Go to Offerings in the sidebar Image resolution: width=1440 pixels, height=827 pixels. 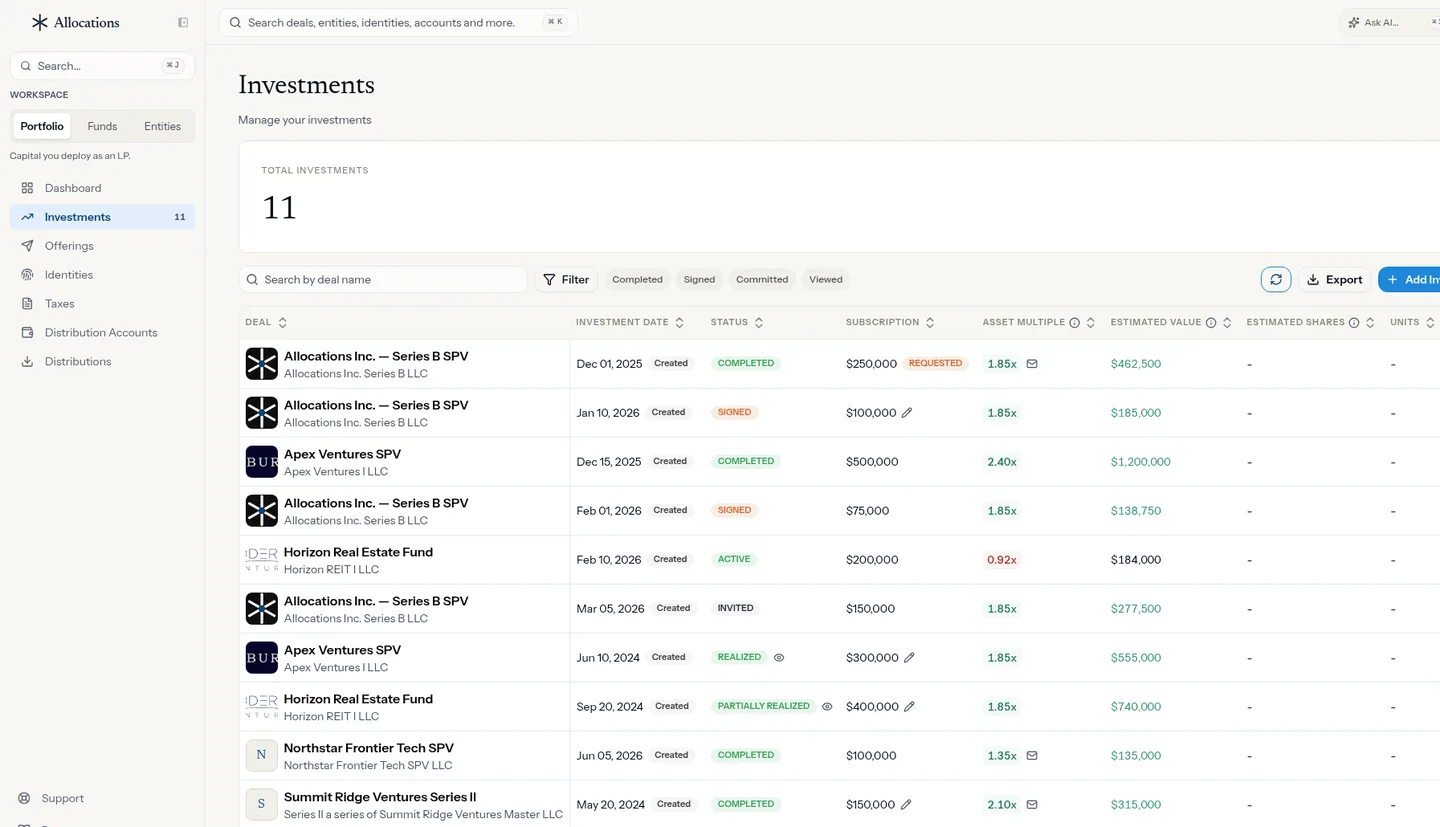tap(102, 246)
